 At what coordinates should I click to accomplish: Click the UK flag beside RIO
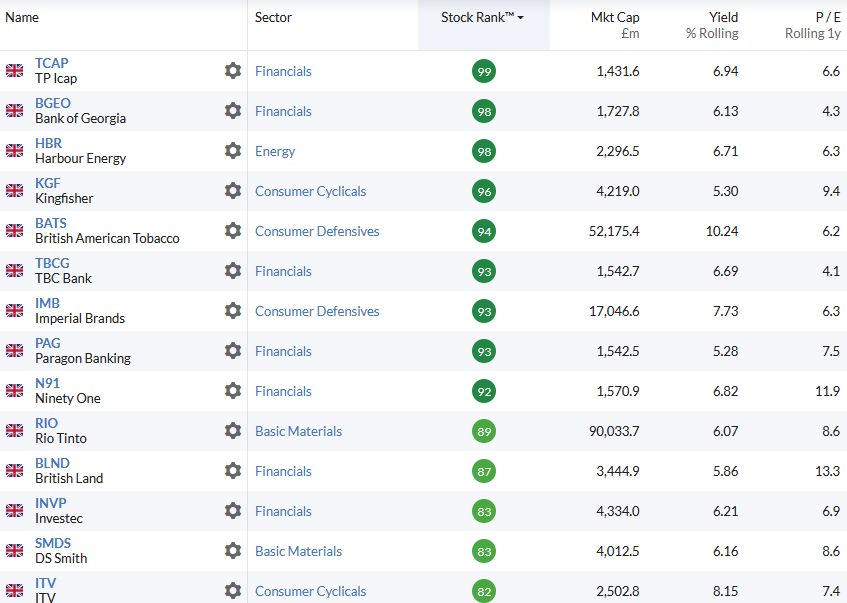(15, 430)
